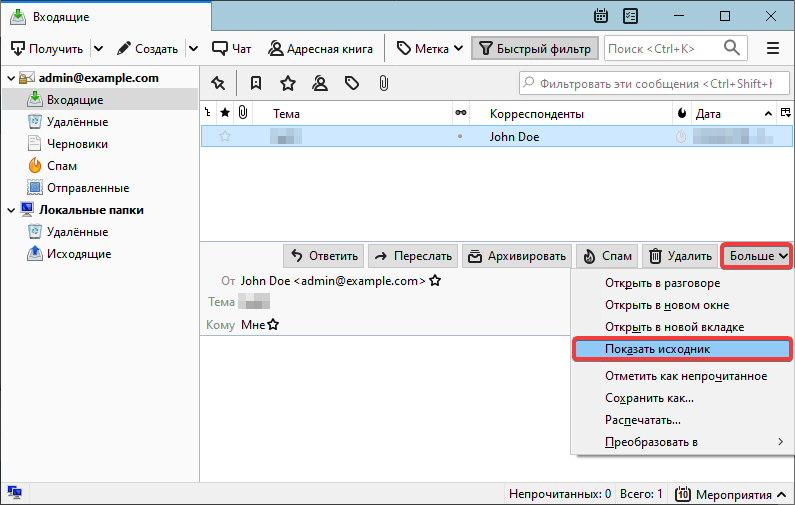This screenshot has width=795, height=505.
Task: Click the unread filter icon in quick filter bar
Action: [256, 83]
